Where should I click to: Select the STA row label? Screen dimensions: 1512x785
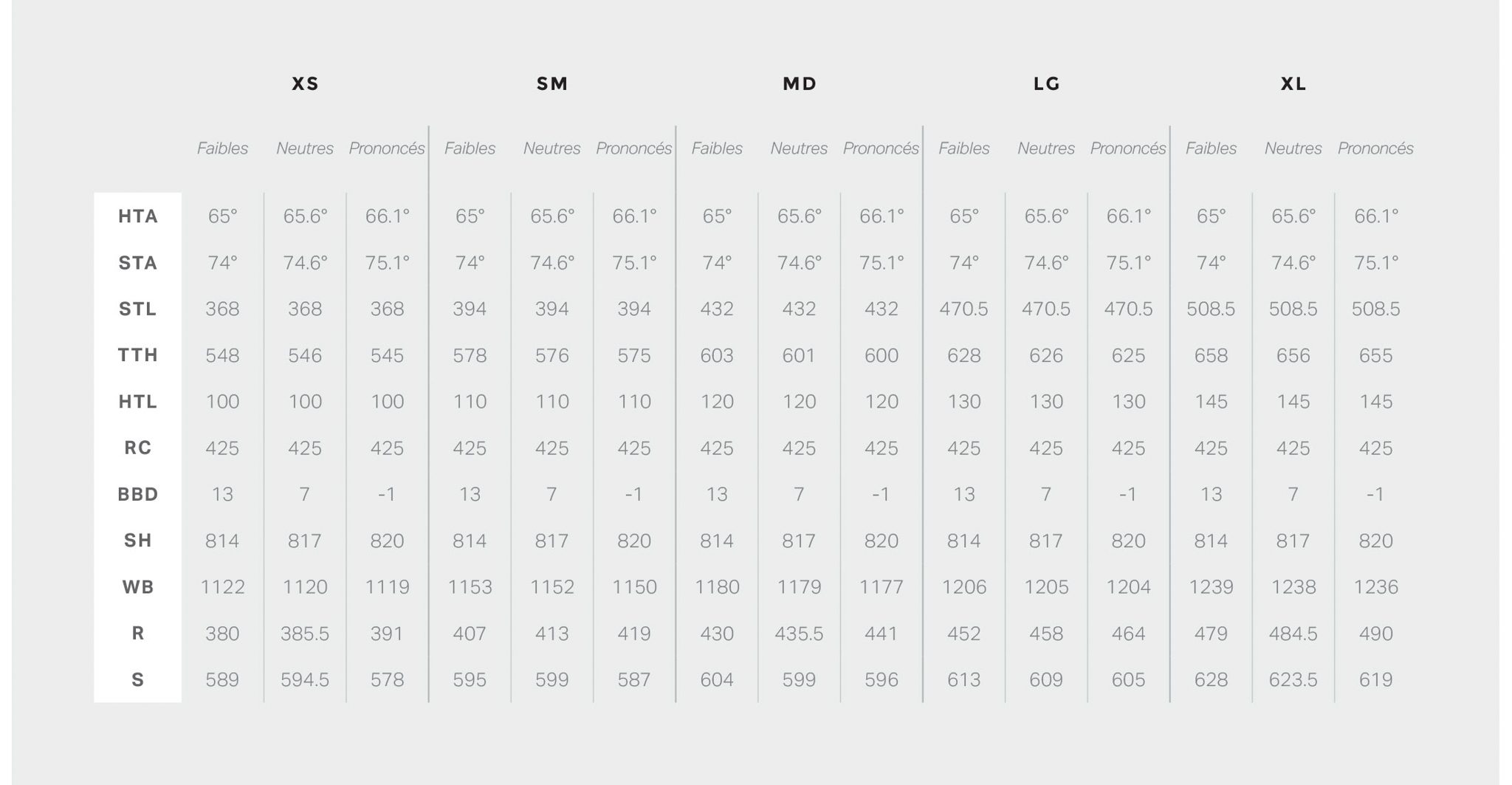tap(138, 263)
